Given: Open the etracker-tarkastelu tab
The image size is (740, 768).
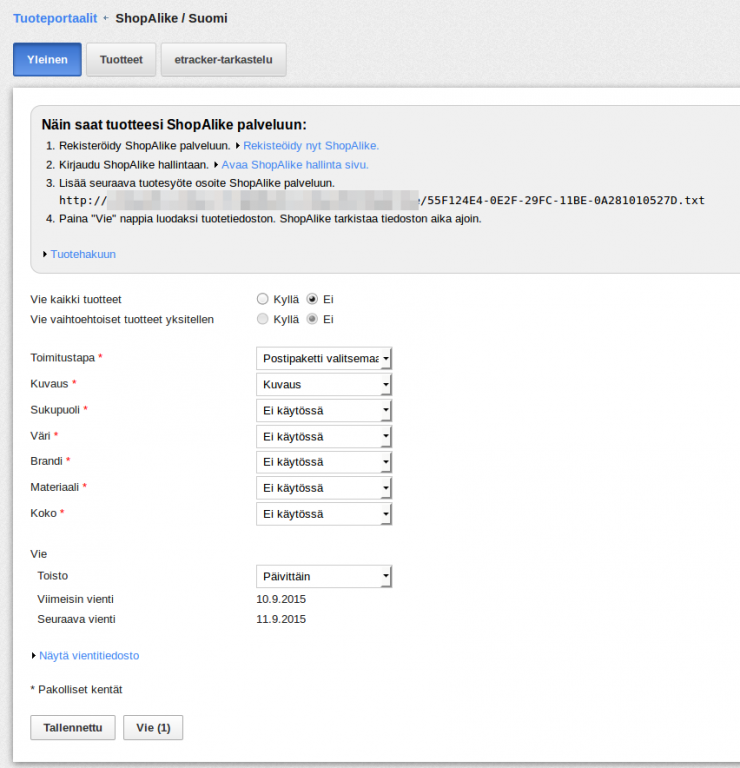Looking at the screenshot, I should 223,60.
